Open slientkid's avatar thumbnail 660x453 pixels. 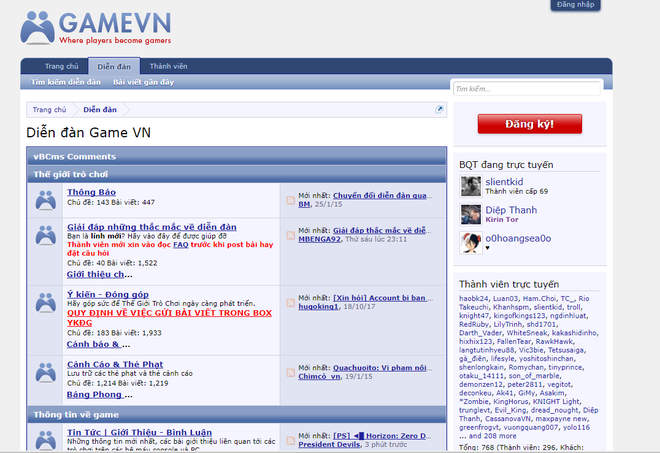tap(471, 187)
